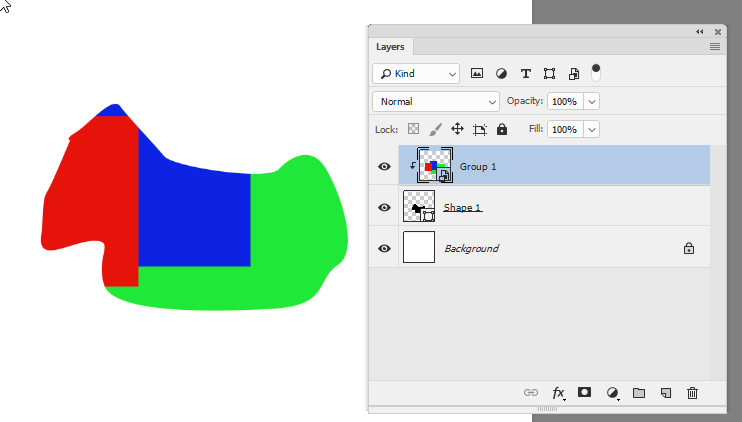
Task: Lock all padlock icon
Action: pyautogui.click(x=502, y=129)
